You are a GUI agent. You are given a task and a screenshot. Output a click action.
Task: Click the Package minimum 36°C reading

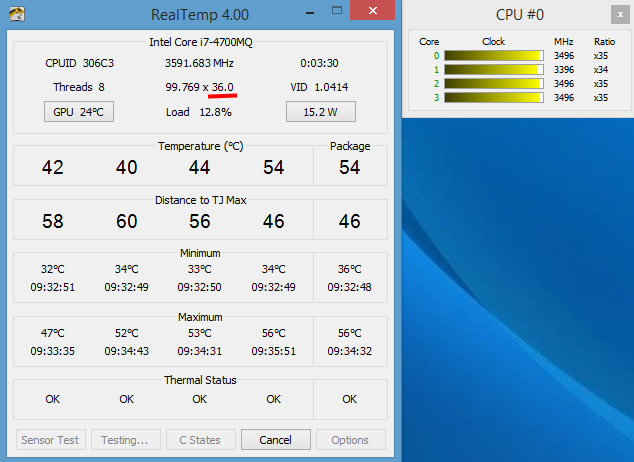coord(349,269)
